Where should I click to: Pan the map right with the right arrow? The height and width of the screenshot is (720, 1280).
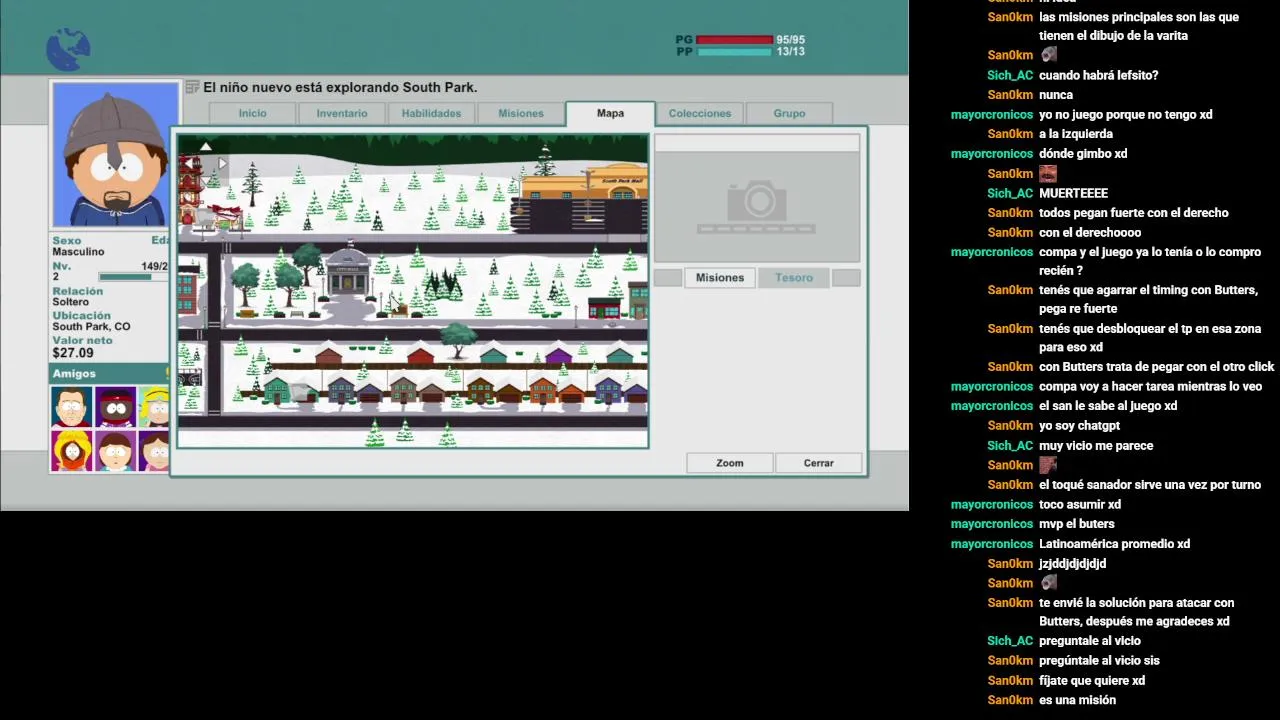[x=222, y=164]
